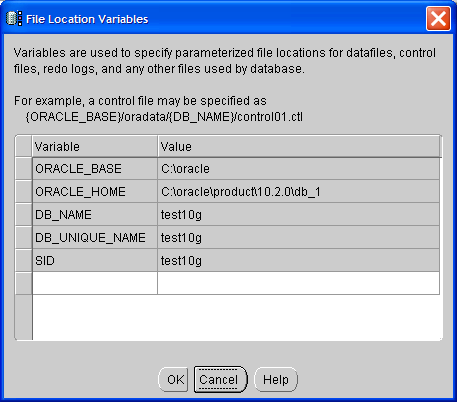Click the OK button
457x402 pixels.
173,379
